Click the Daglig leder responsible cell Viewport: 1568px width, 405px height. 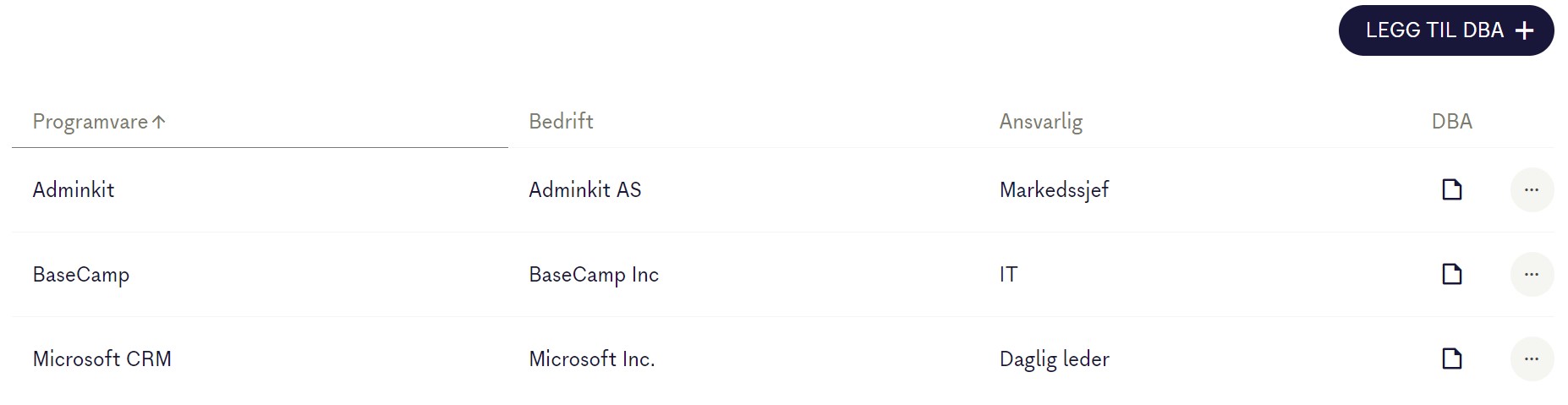click(1054, 359)
